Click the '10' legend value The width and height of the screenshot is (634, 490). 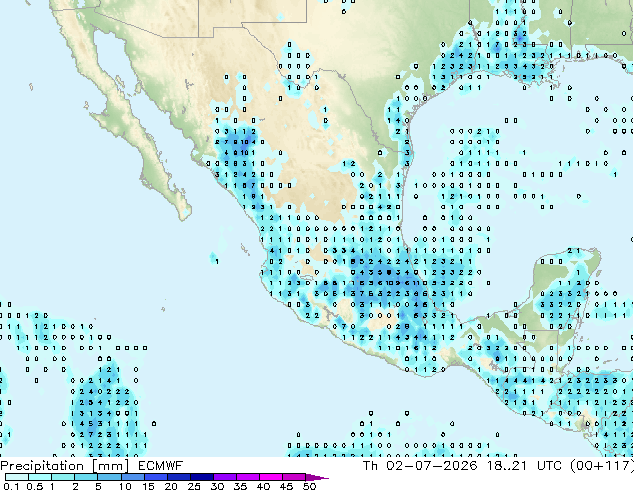click(125, 486)
